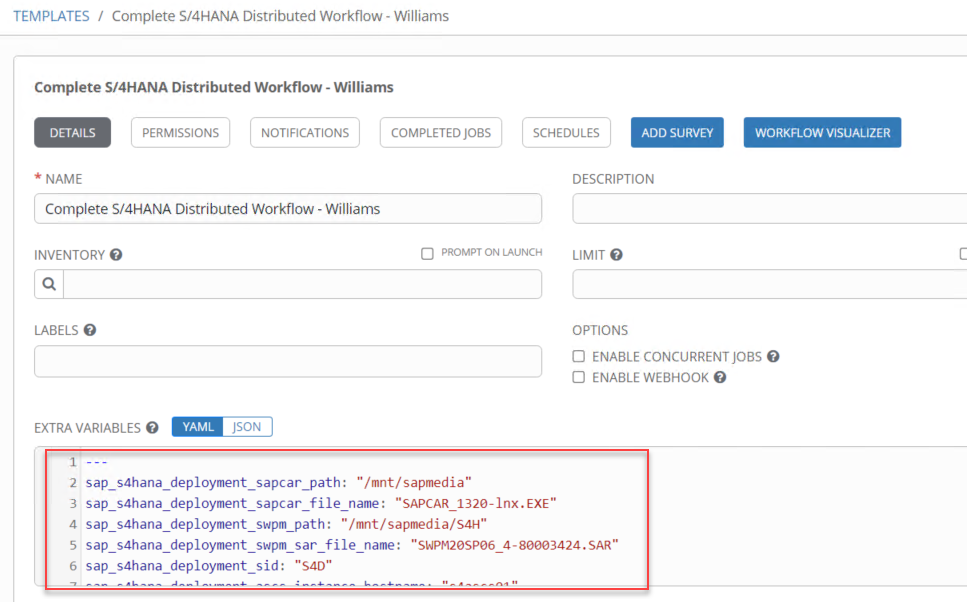Click the deployment_sid value "S4D"

tap(313, 566)
